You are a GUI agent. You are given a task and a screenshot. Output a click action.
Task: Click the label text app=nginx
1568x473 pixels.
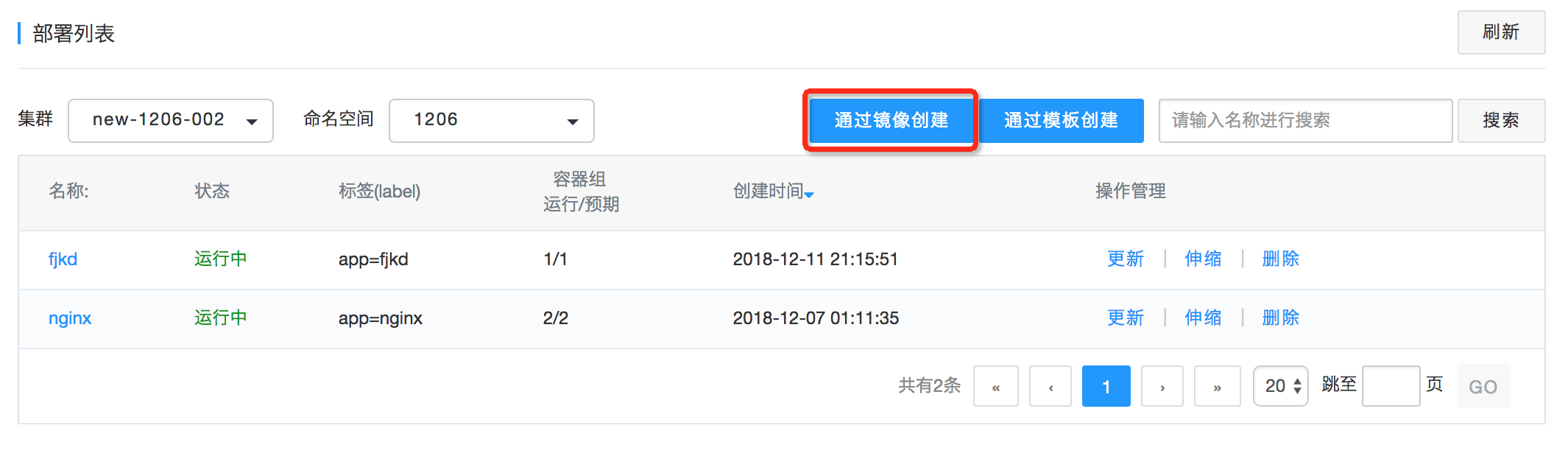click(381, 318)
